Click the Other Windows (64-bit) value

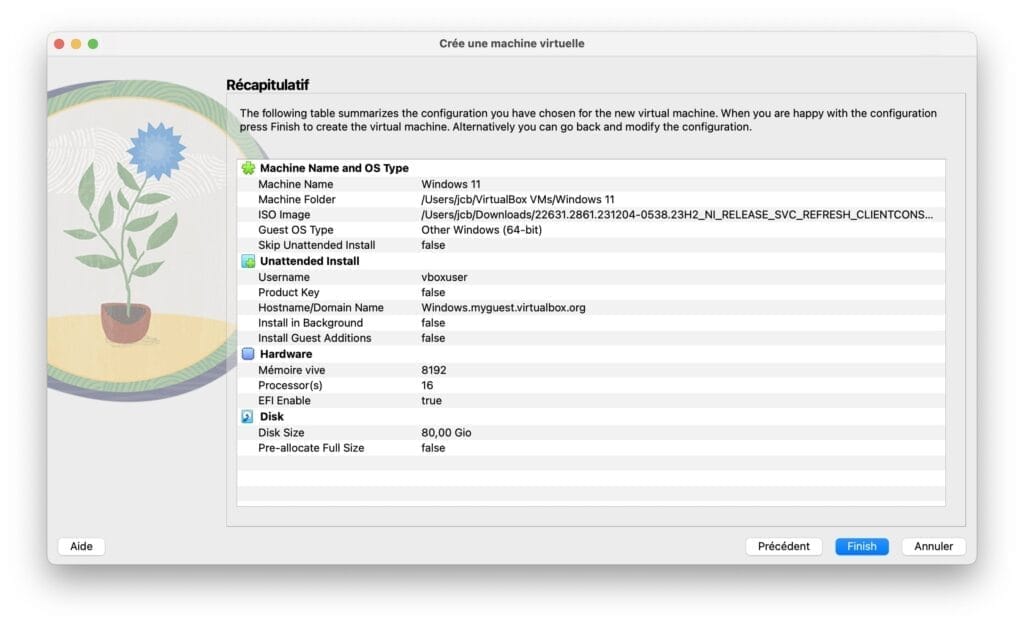[x=481, y=230]
